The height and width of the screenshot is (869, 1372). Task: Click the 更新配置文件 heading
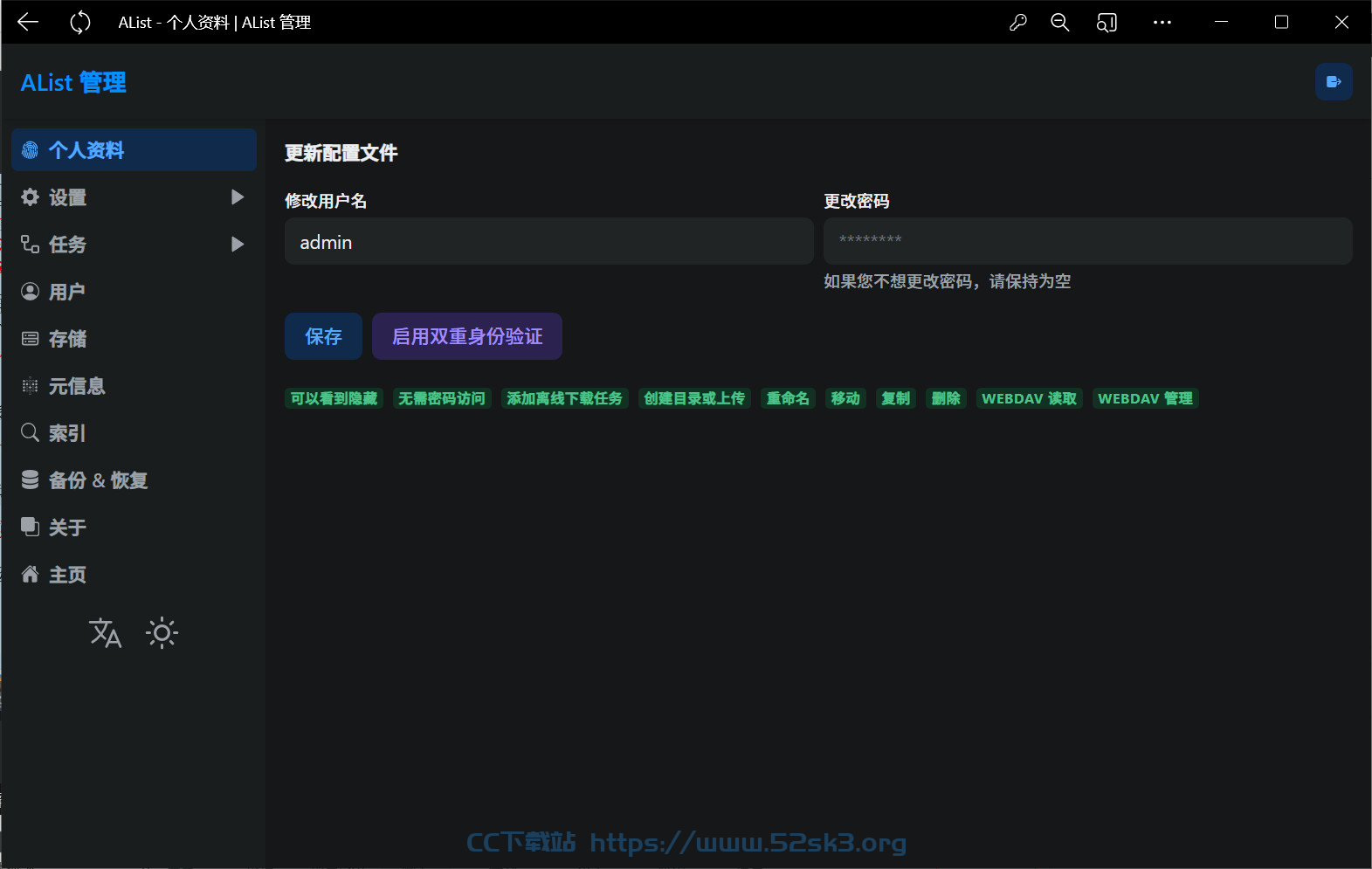tap(341, 153)
